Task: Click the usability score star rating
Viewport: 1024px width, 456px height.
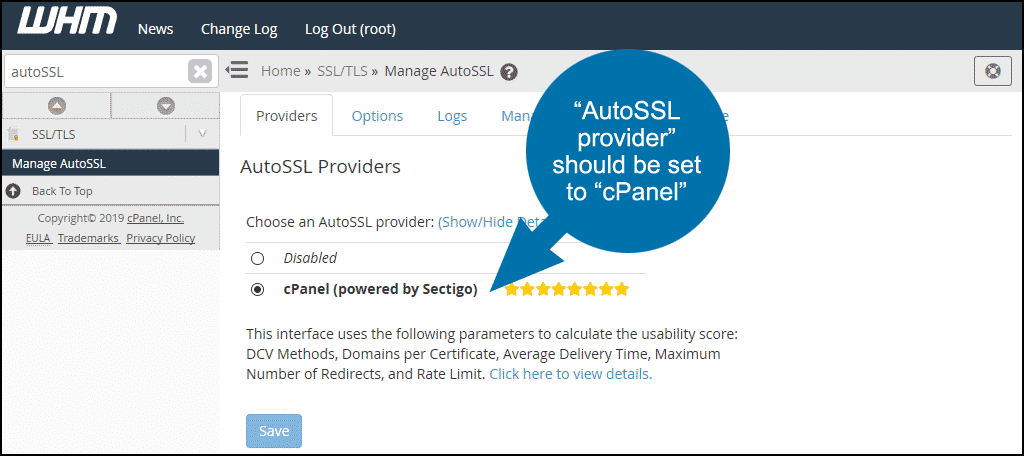Action: point(566,289)
